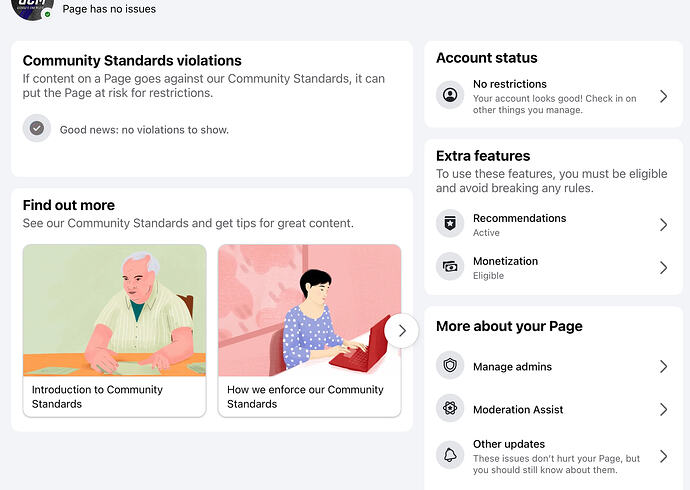The height and width of the screenshot is (490, 690).
Task: Click the Page profile picture avatar
Action: pyautogui.click(x=32, y=7)
